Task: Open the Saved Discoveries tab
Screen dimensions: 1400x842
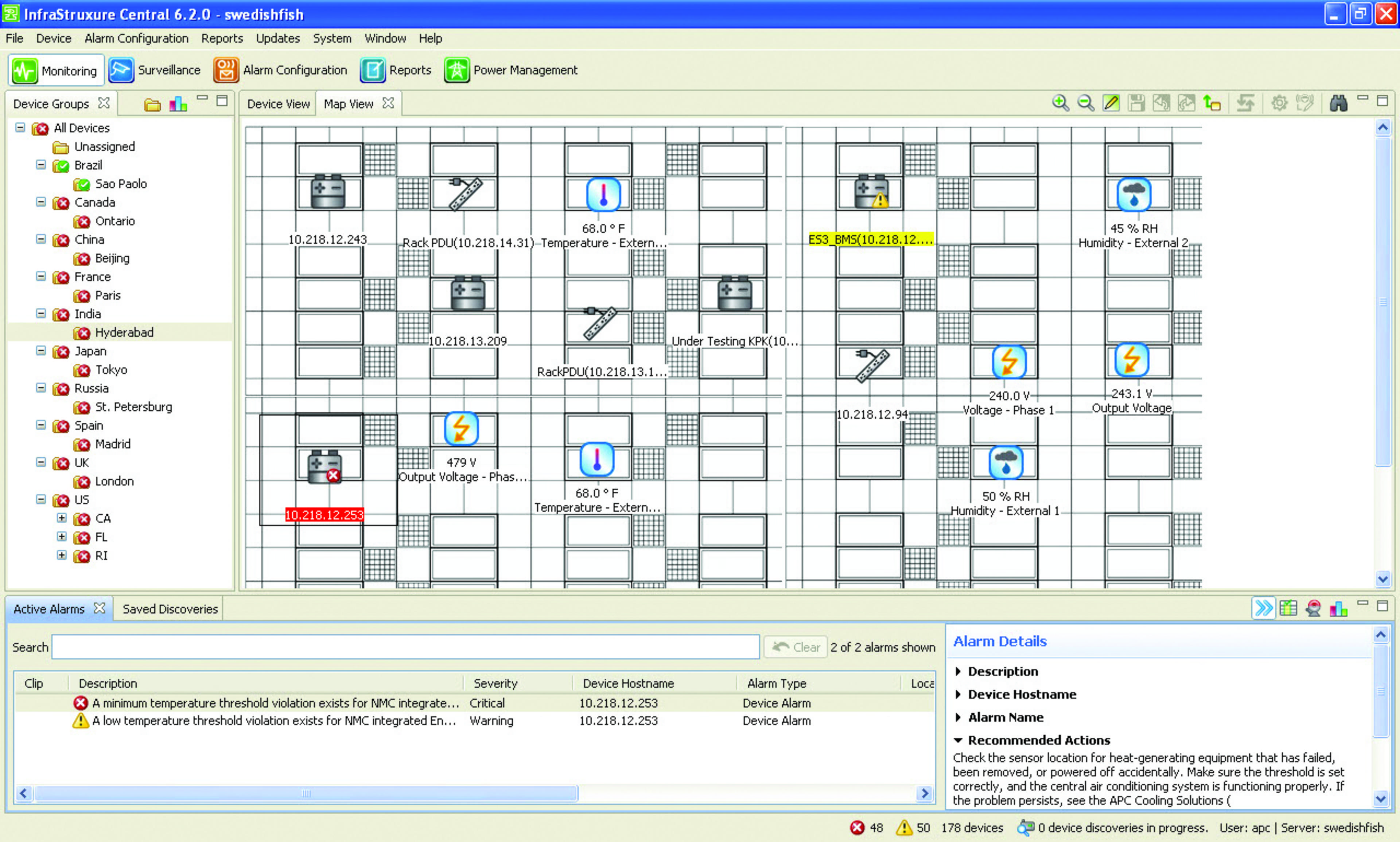Action: point(169,608)
